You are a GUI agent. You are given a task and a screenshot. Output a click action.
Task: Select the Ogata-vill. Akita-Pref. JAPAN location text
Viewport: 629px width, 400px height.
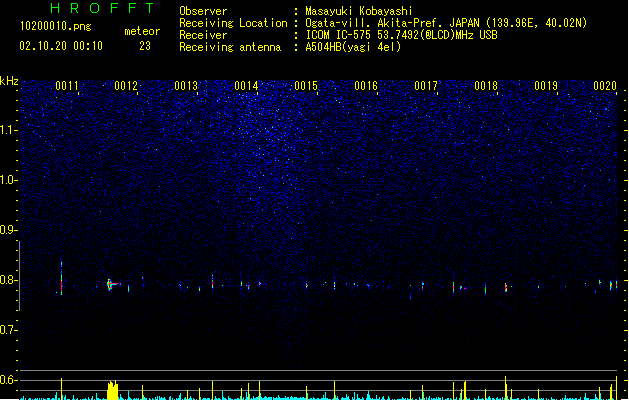[446, 23]
